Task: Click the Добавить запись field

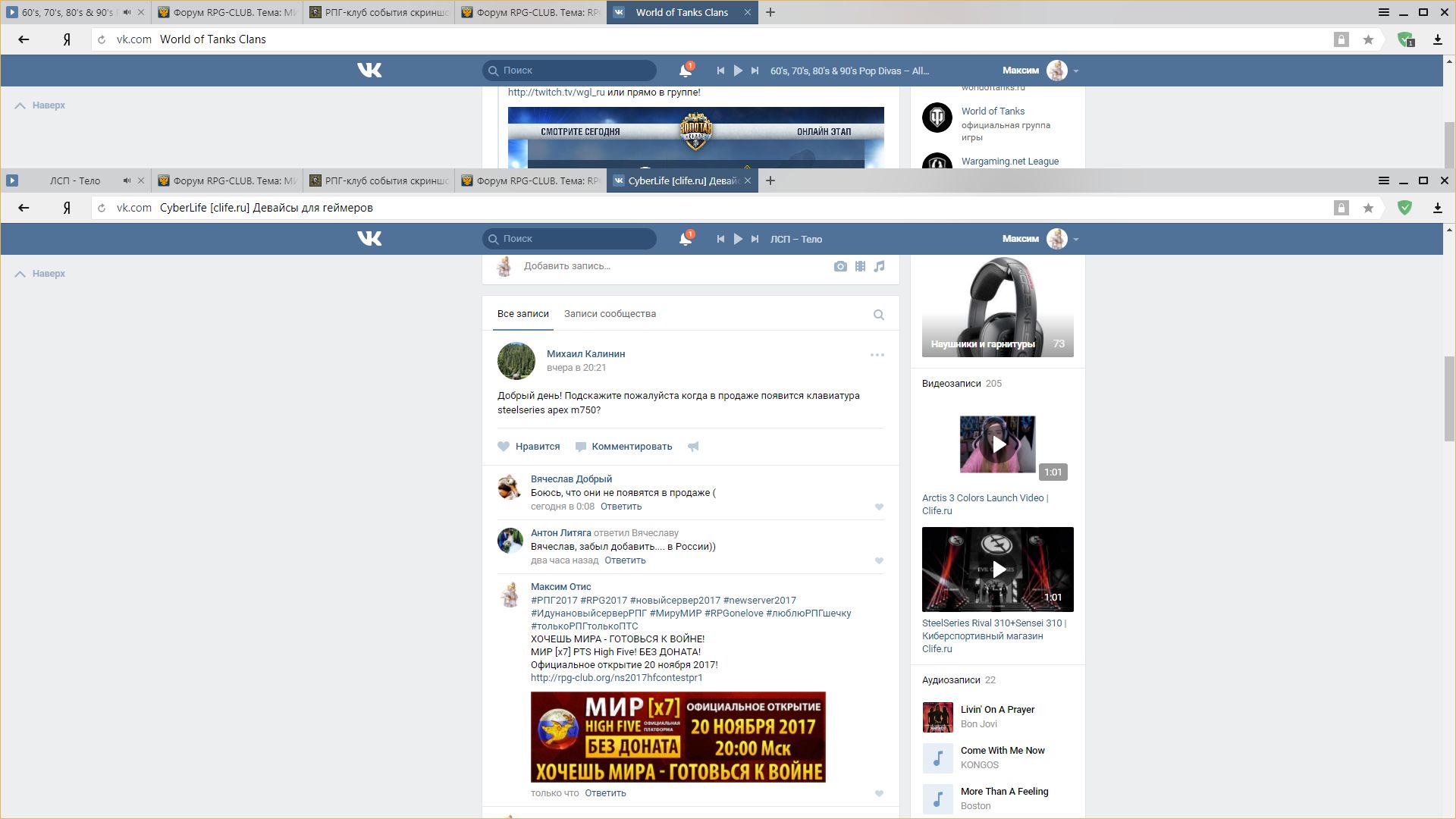Action: click(x=567, y=266)
